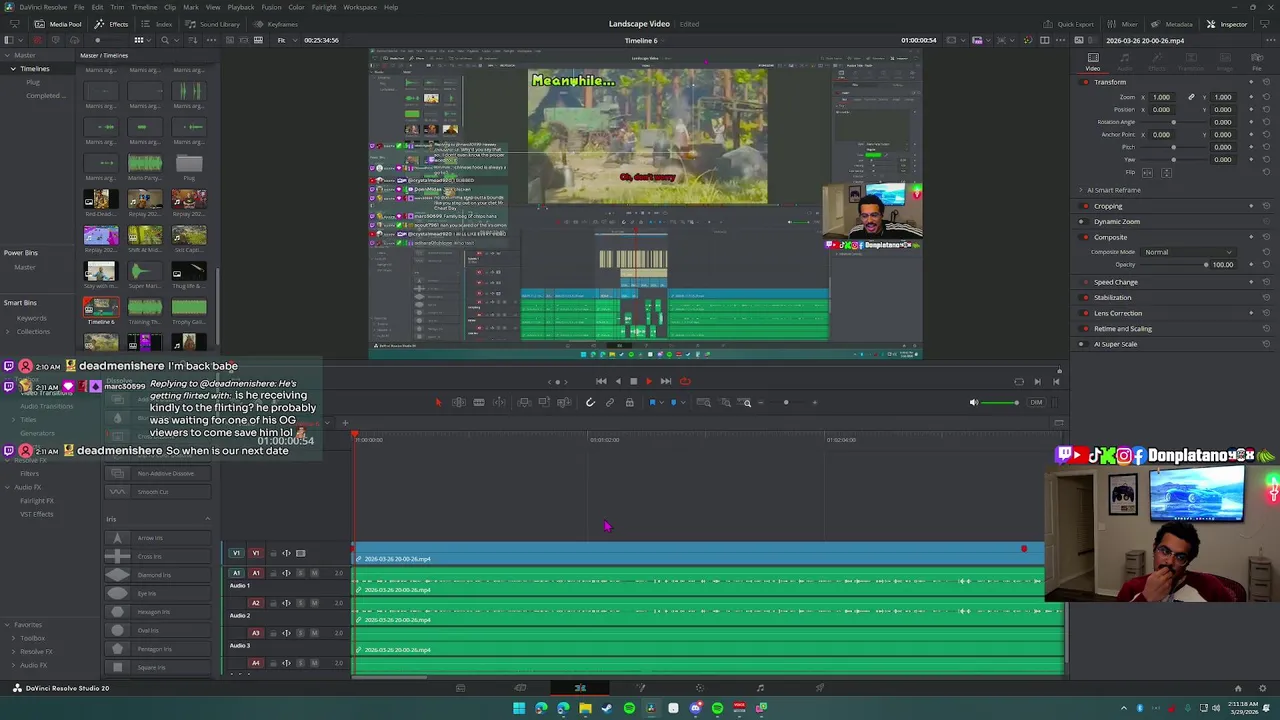Screen dimensions: 1280x720
Task: Open the viewer Fit zoom dropdown
Action: 287,40
